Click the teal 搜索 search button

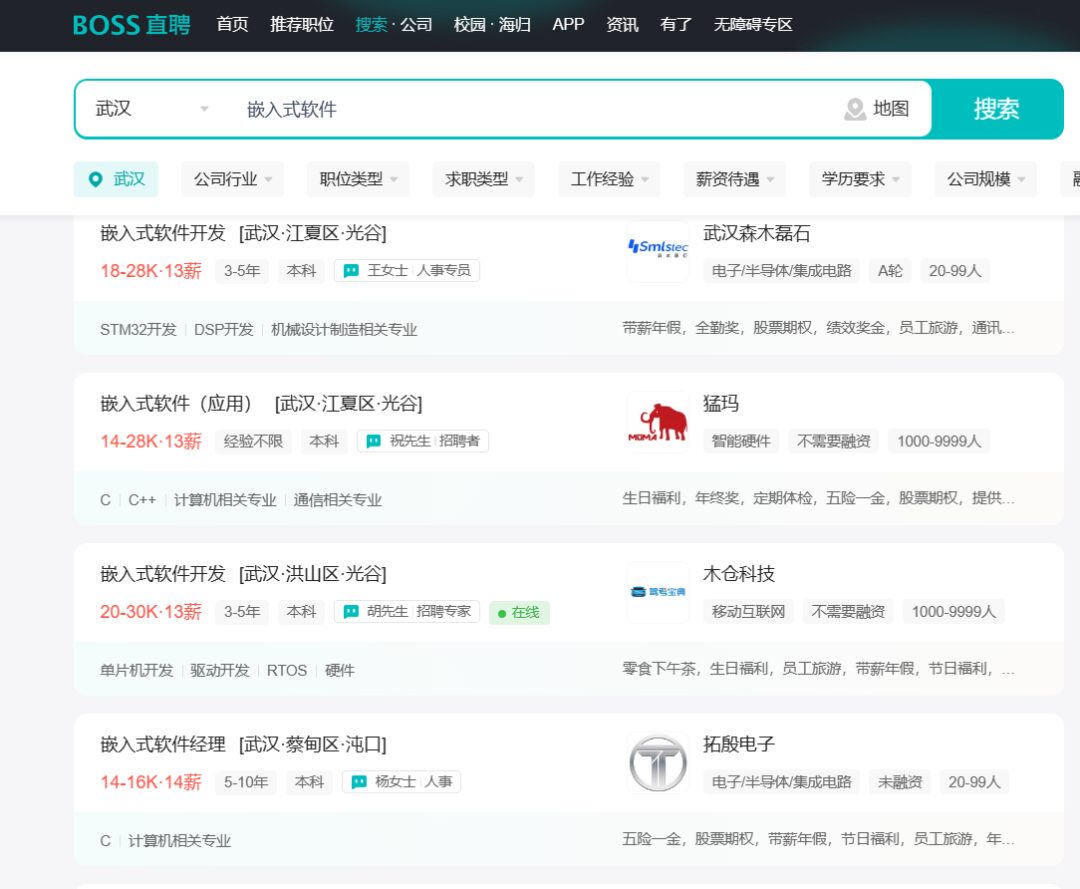[x=997, y=109]
